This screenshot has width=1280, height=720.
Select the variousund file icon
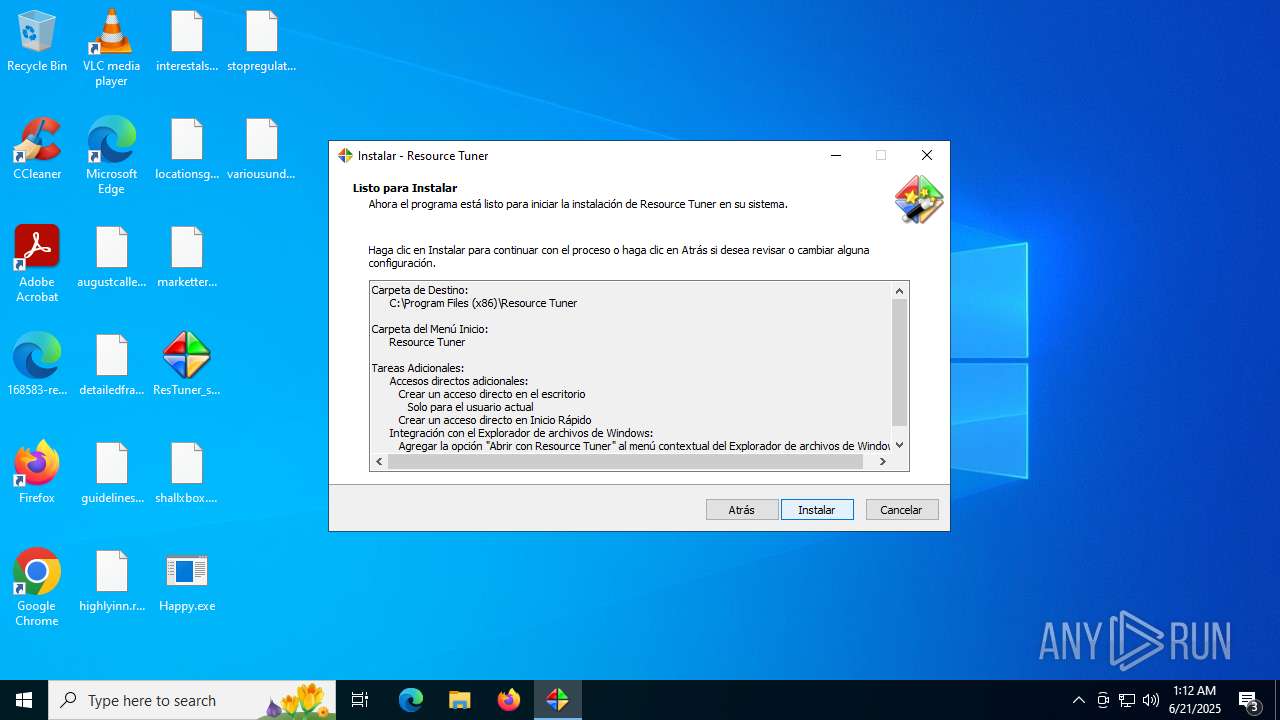point(262,148)
